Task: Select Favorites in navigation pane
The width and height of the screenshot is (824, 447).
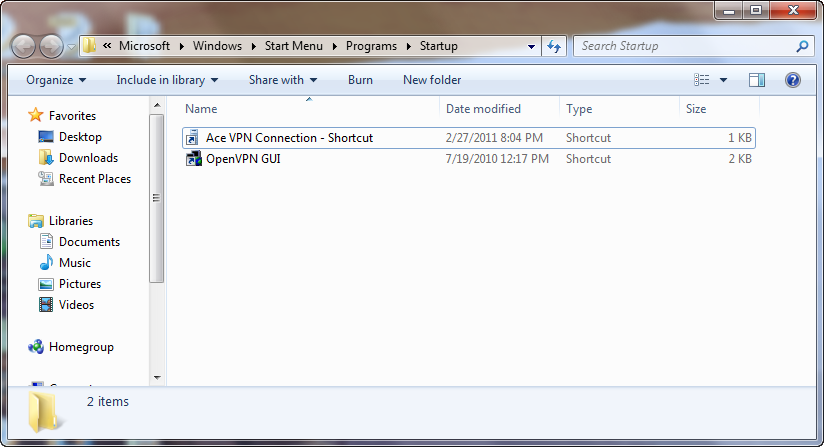Action: [72, 116]
